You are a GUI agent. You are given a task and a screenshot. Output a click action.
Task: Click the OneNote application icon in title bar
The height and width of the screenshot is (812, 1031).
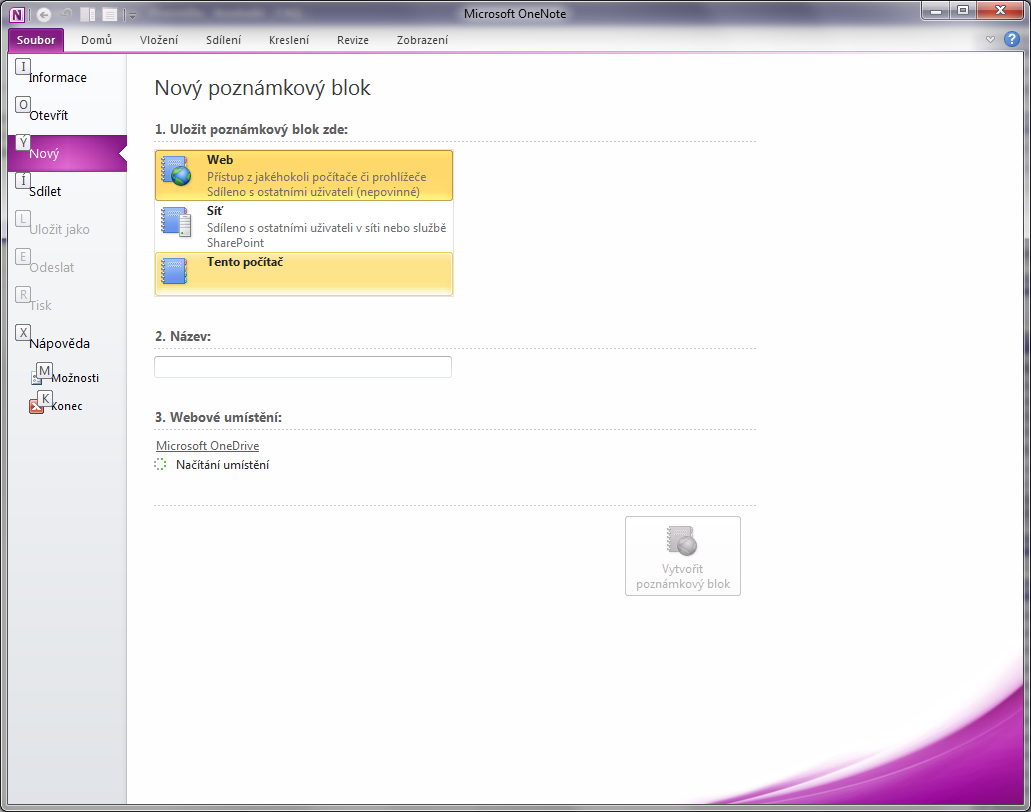pyautogui.click(x=17, y=14)
